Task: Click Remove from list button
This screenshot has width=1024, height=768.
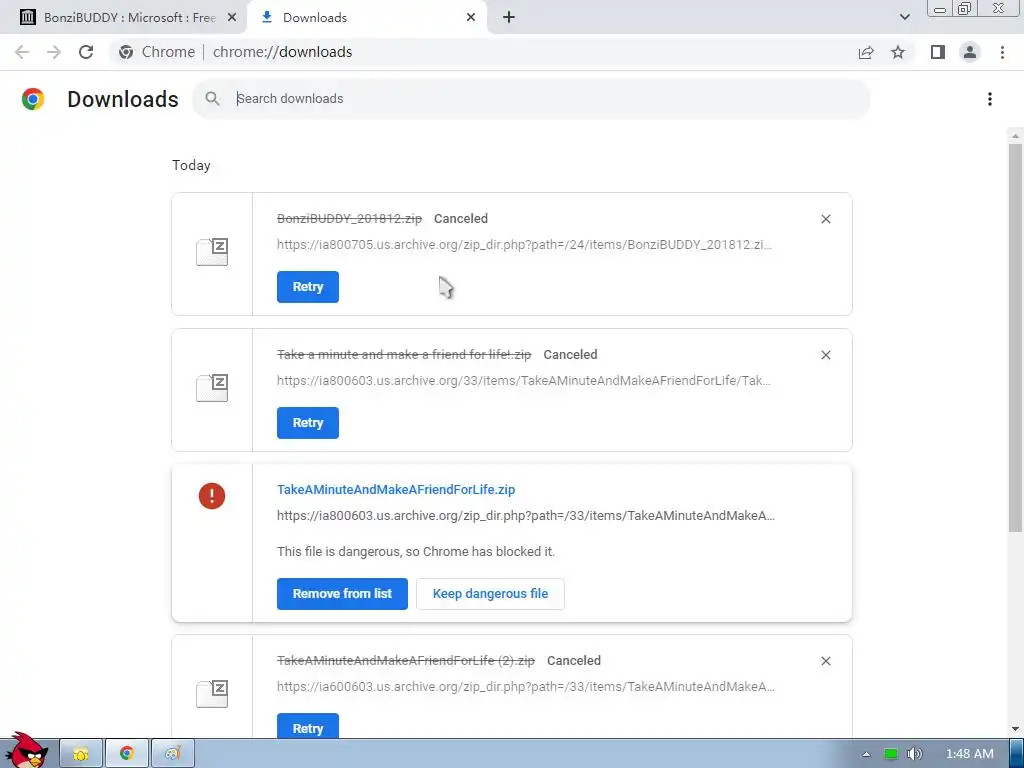Action: tap(342, 594)
